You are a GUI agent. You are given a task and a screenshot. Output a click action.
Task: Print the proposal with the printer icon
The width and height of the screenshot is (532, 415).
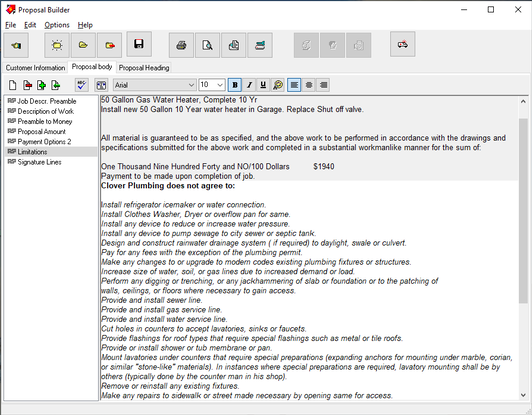(182, 45)
